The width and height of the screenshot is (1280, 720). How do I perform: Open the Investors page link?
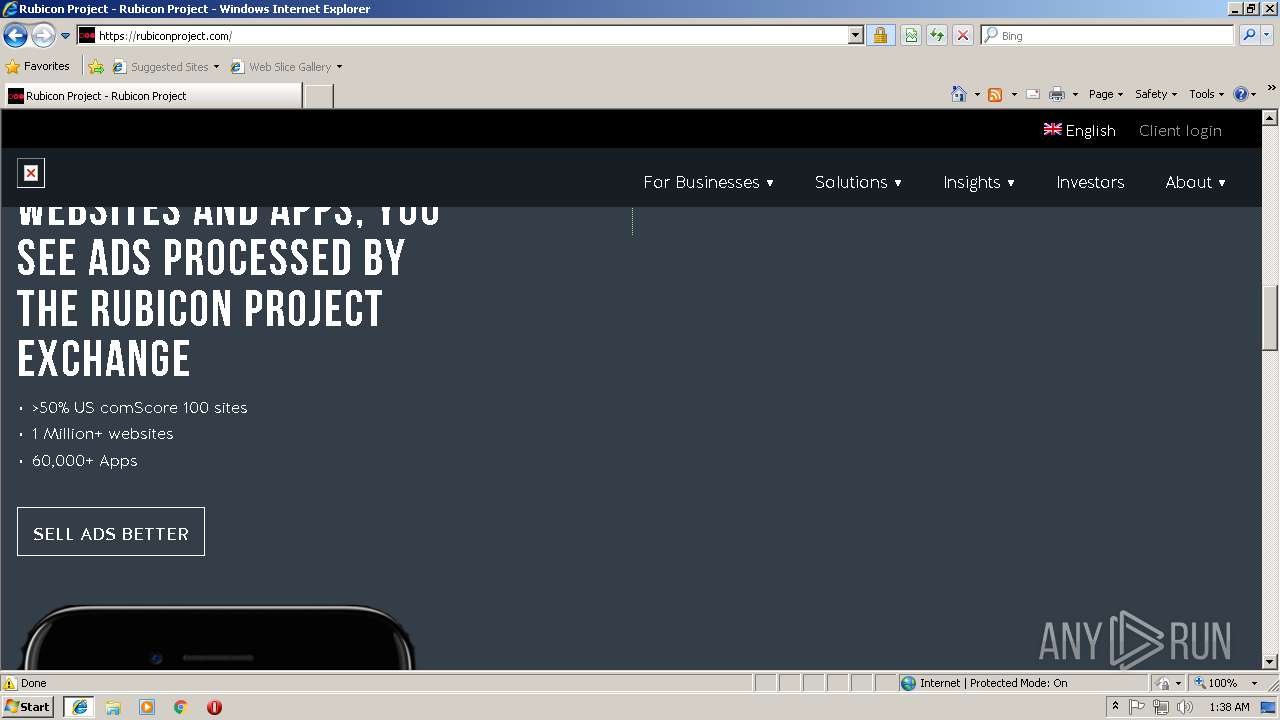click(1090, 182)
